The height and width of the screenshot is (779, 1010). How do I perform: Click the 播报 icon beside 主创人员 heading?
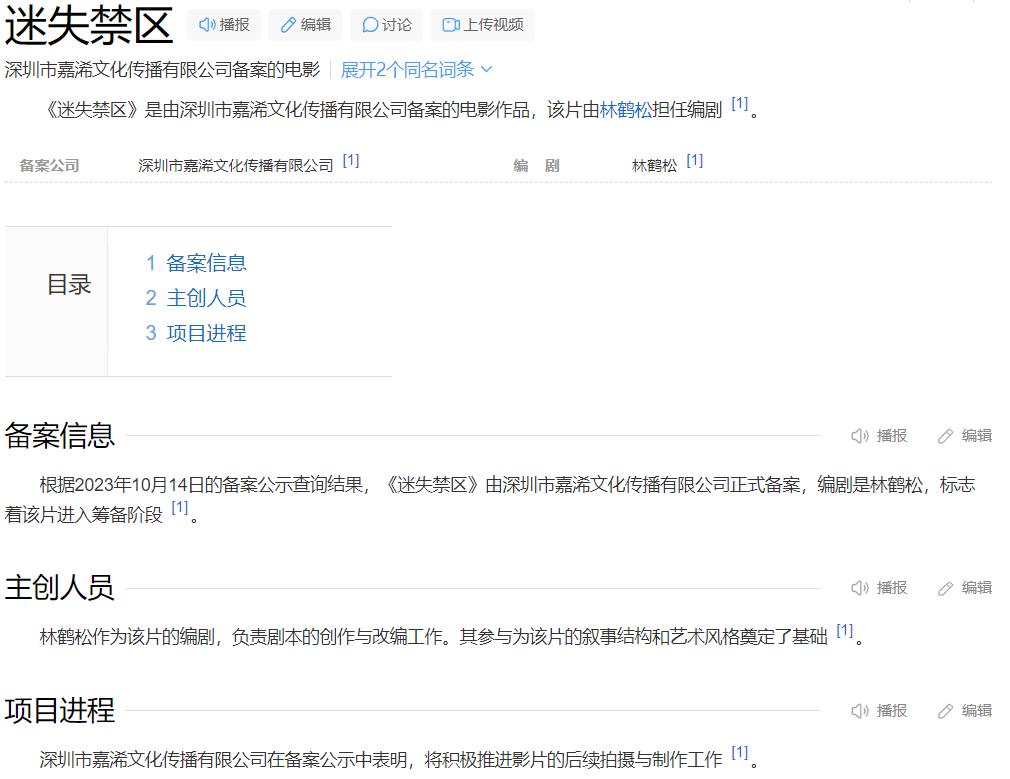click(x=858, y=587)
